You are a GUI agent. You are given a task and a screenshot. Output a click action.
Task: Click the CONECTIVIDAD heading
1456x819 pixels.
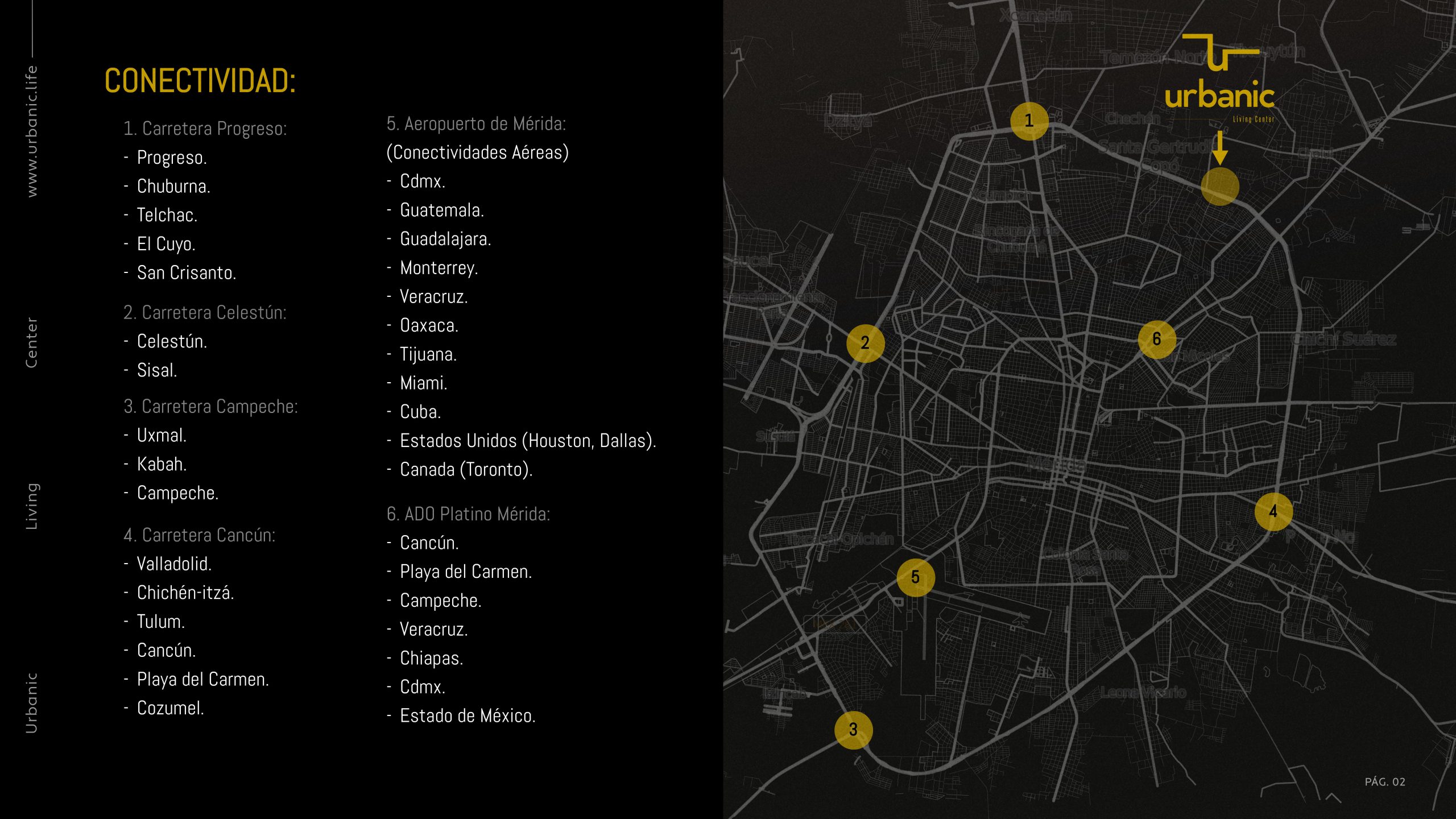(200, 81)
